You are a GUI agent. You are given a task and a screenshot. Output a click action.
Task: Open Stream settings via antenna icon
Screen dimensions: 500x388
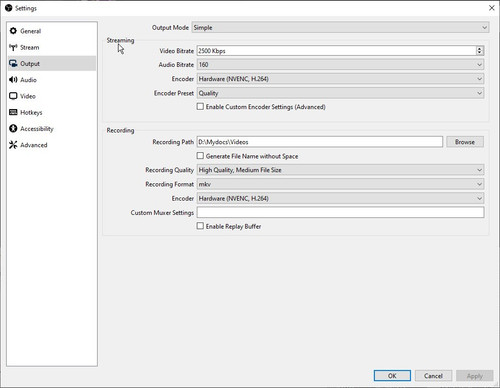pyautogui.click(x=13, y=47)
